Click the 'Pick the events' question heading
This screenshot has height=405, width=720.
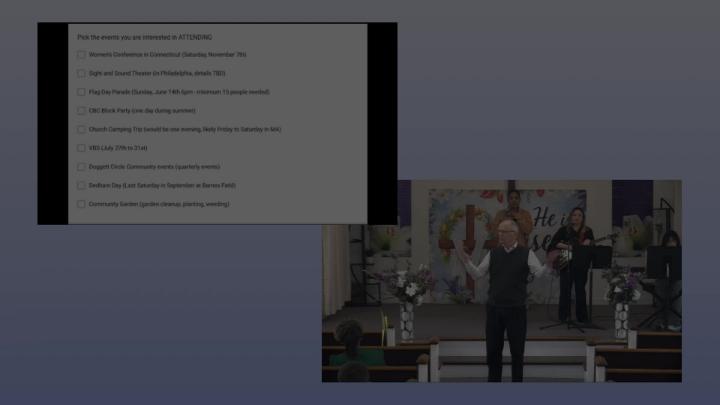click(144, 36)
